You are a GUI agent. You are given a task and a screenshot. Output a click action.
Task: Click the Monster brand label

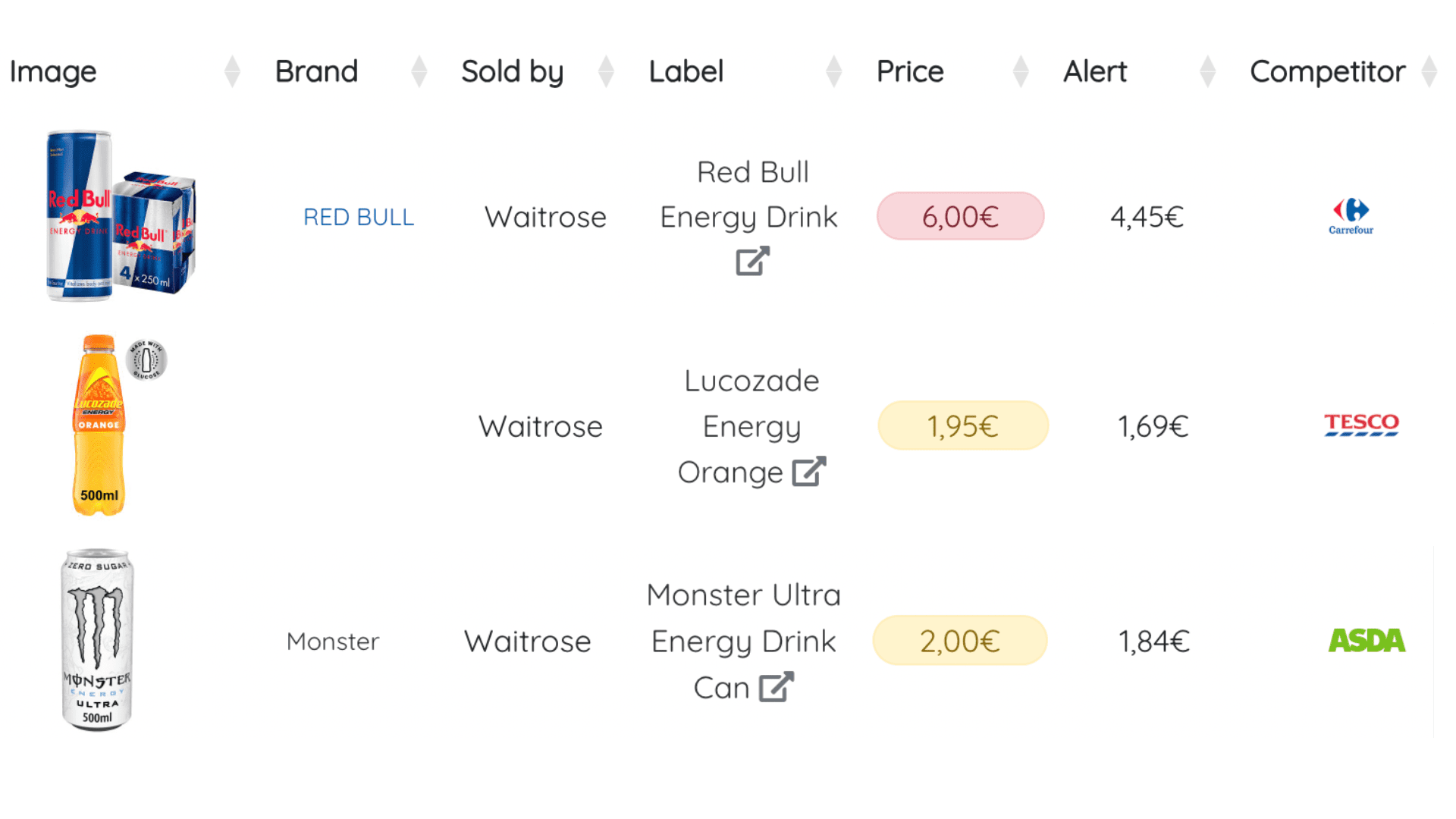point(332,641)
